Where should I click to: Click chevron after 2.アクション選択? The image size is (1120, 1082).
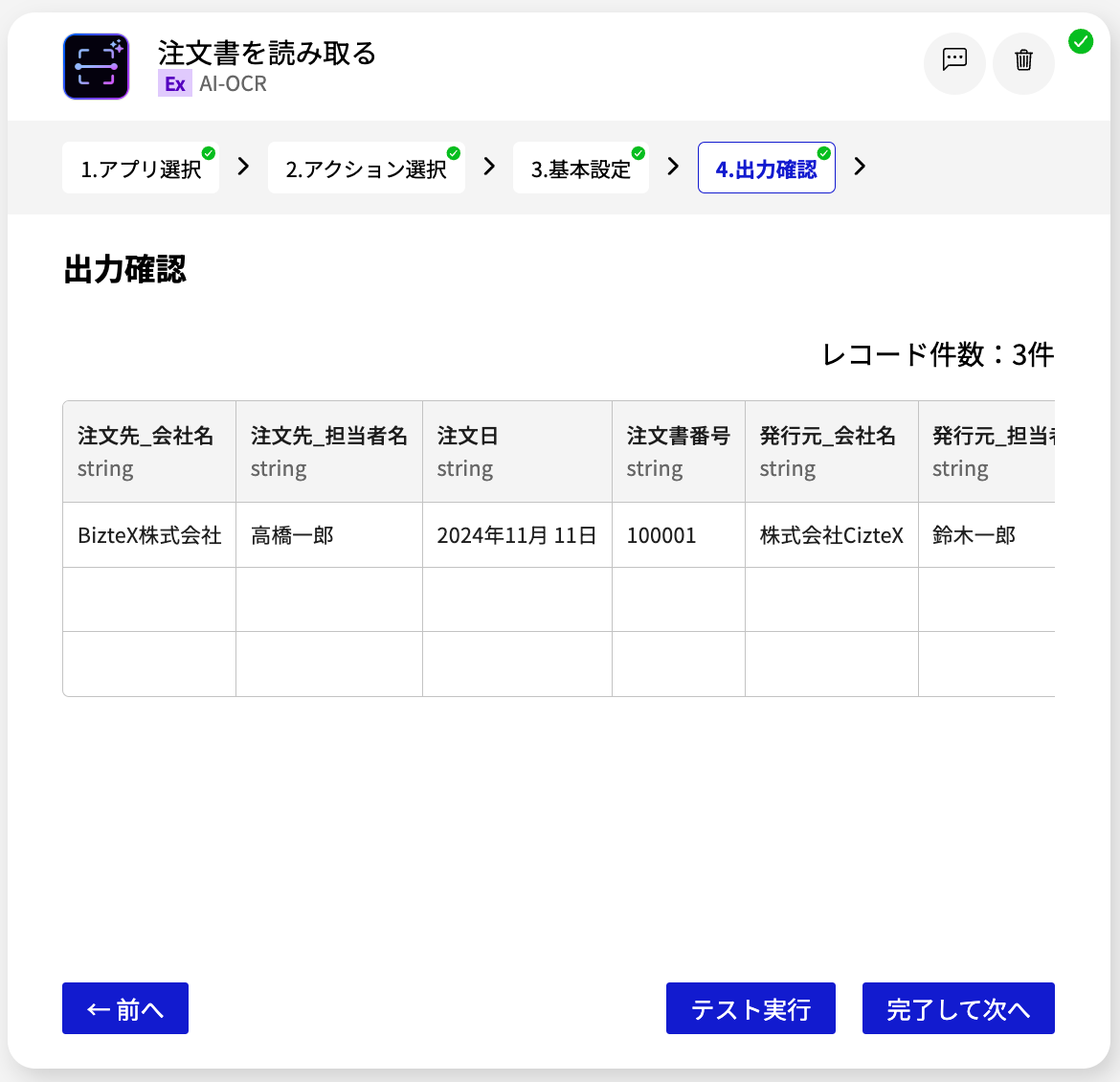pos(489,167)
